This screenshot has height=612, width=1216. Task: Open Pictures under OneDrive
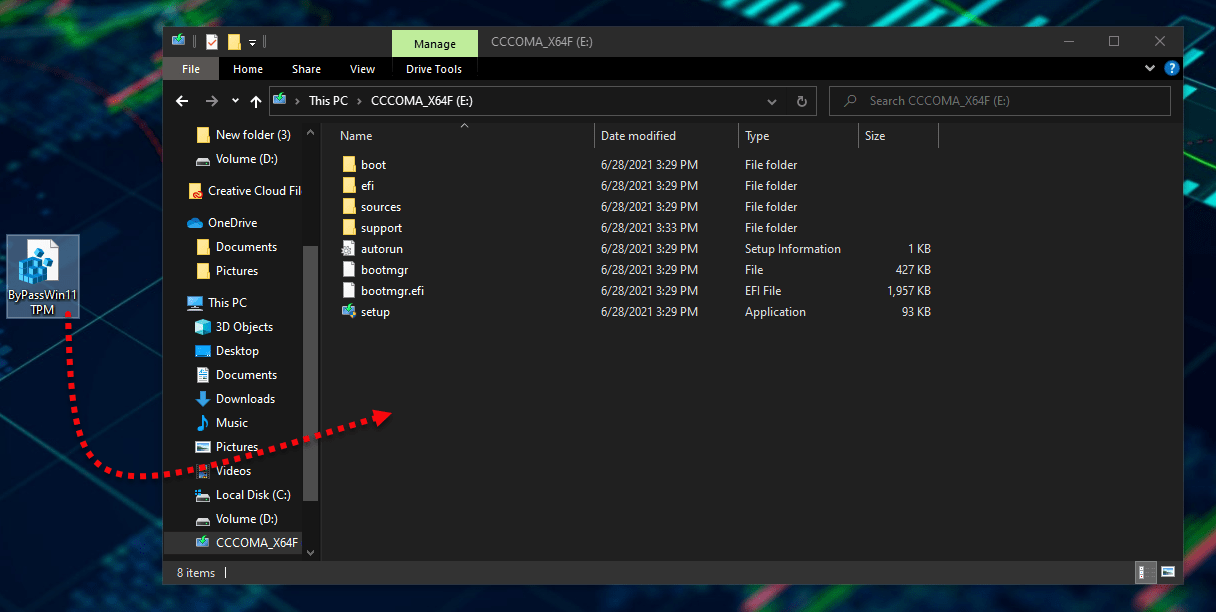[x=237, y=271]
